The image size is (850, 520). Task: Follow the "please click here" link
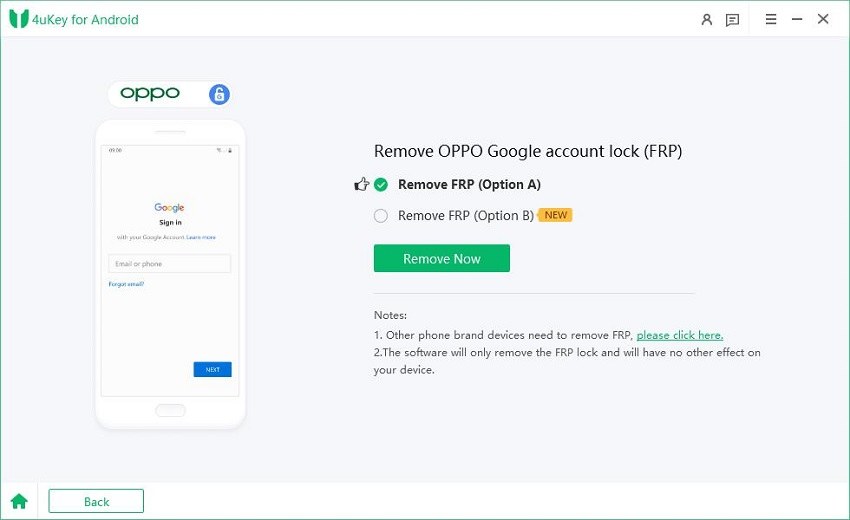click(x=679, y=335)
